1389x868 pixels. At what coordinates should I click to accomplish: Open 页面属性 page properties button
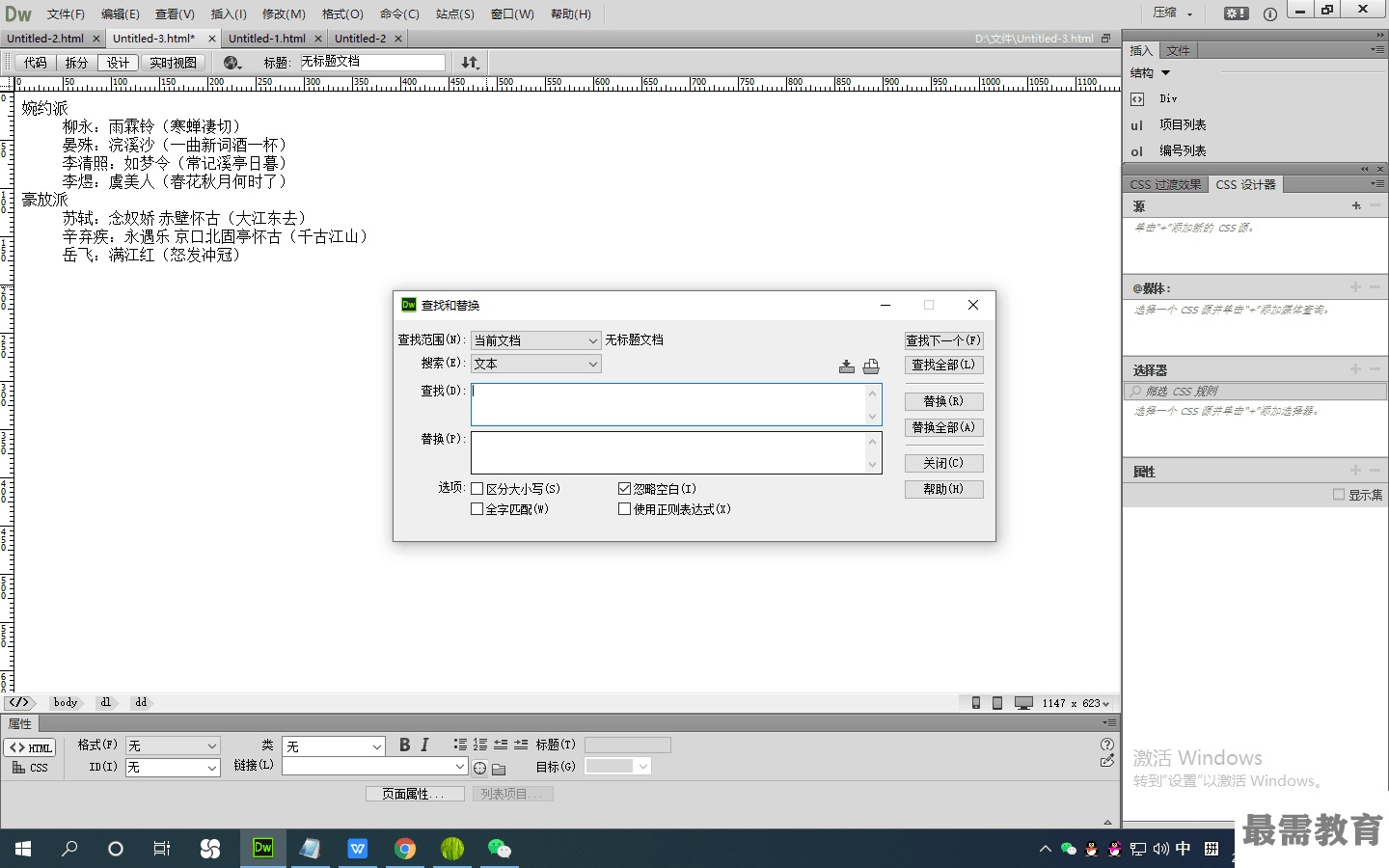point(415,794)
